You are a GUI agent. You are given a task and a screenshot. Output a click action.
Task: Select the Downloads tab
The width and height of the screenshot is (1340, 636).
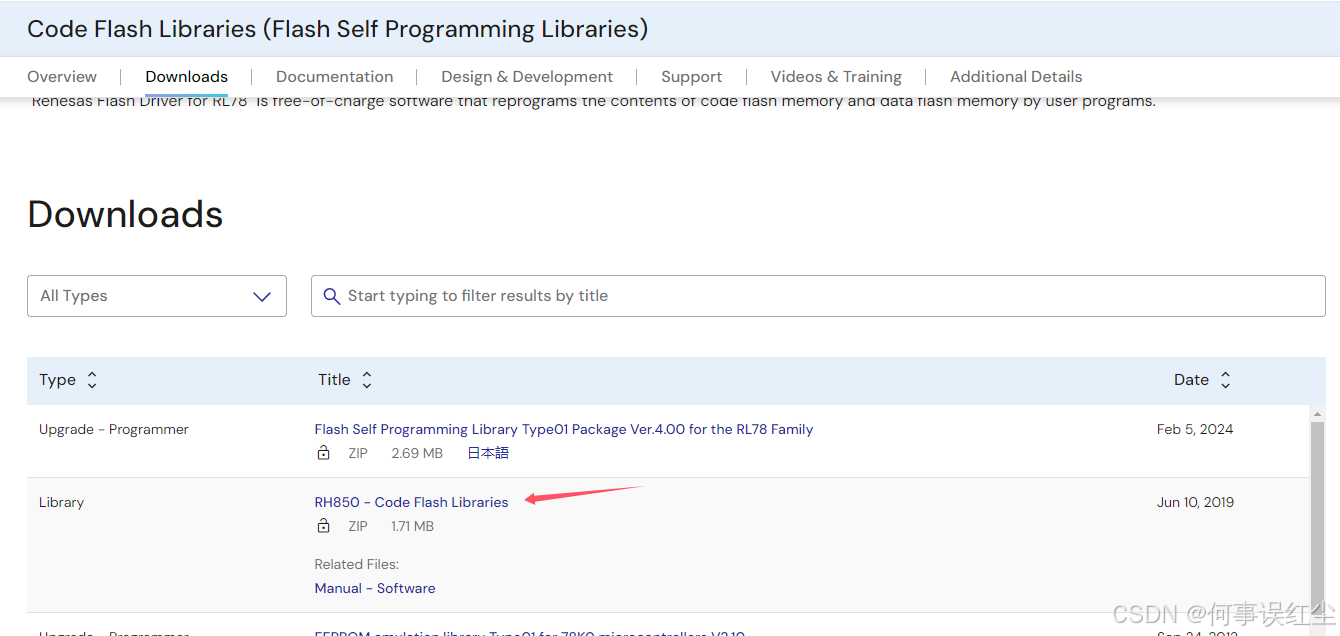[x=187, y=77]
